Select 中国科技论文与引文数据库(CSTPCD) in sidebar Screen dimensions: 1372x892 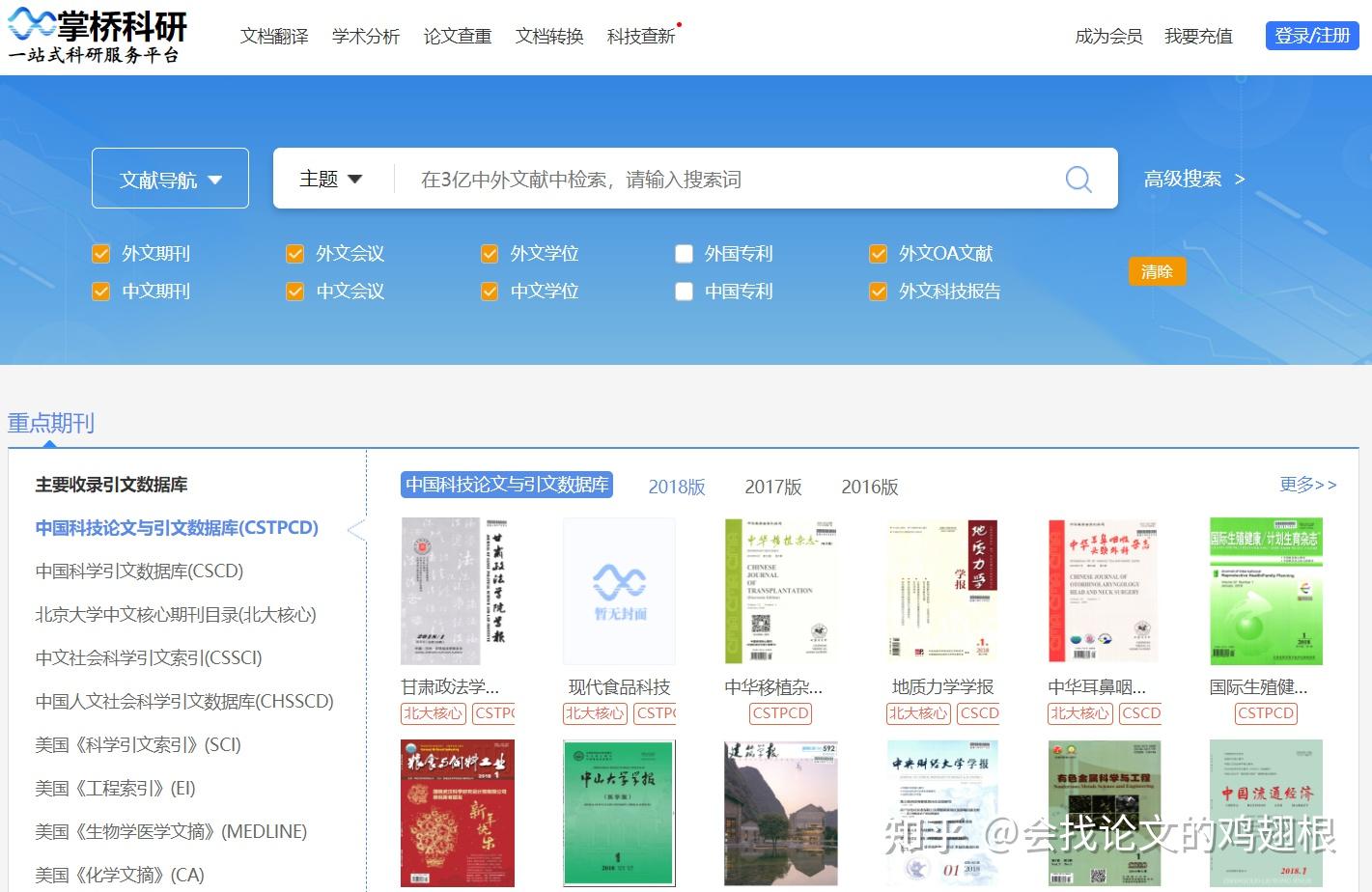(x=177, y=528)
